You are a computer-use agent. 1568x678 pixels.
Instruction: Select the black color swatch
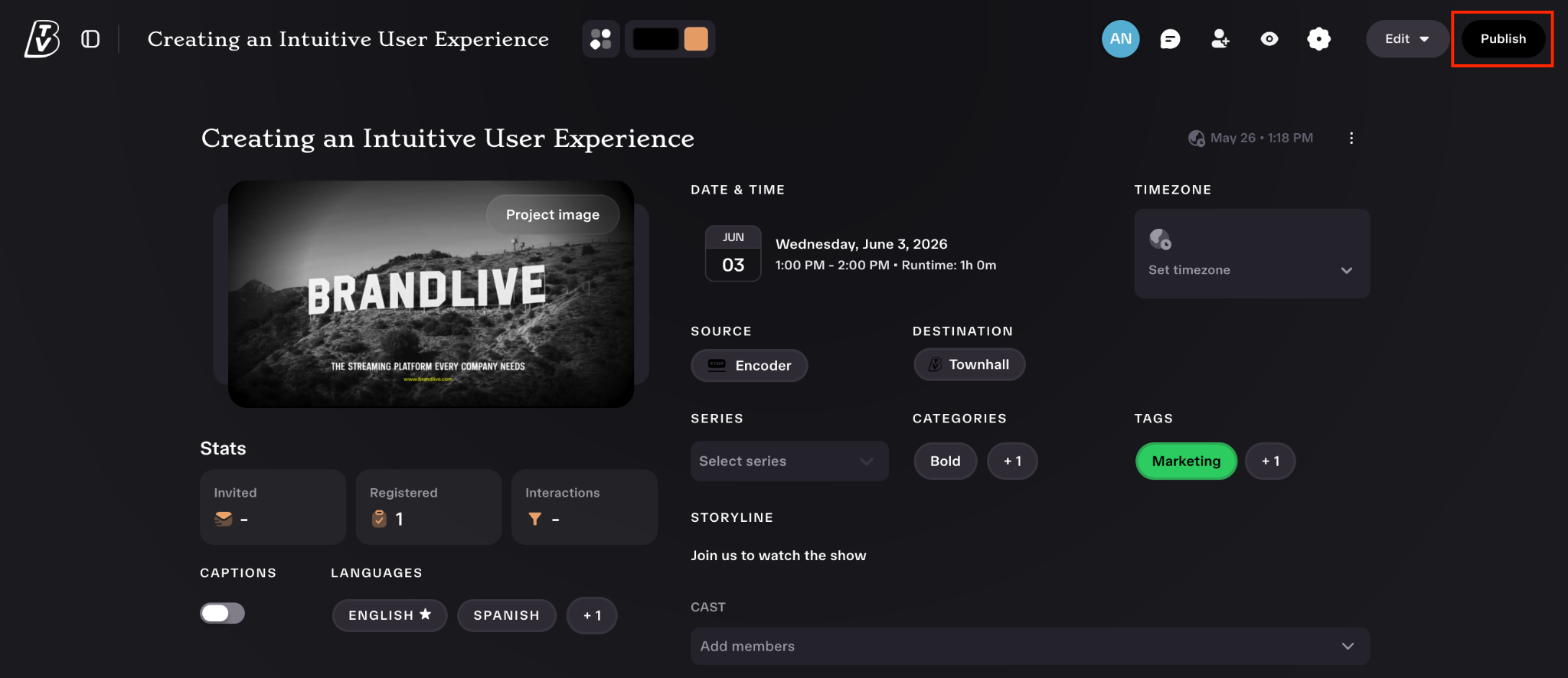tap(655, 39)
